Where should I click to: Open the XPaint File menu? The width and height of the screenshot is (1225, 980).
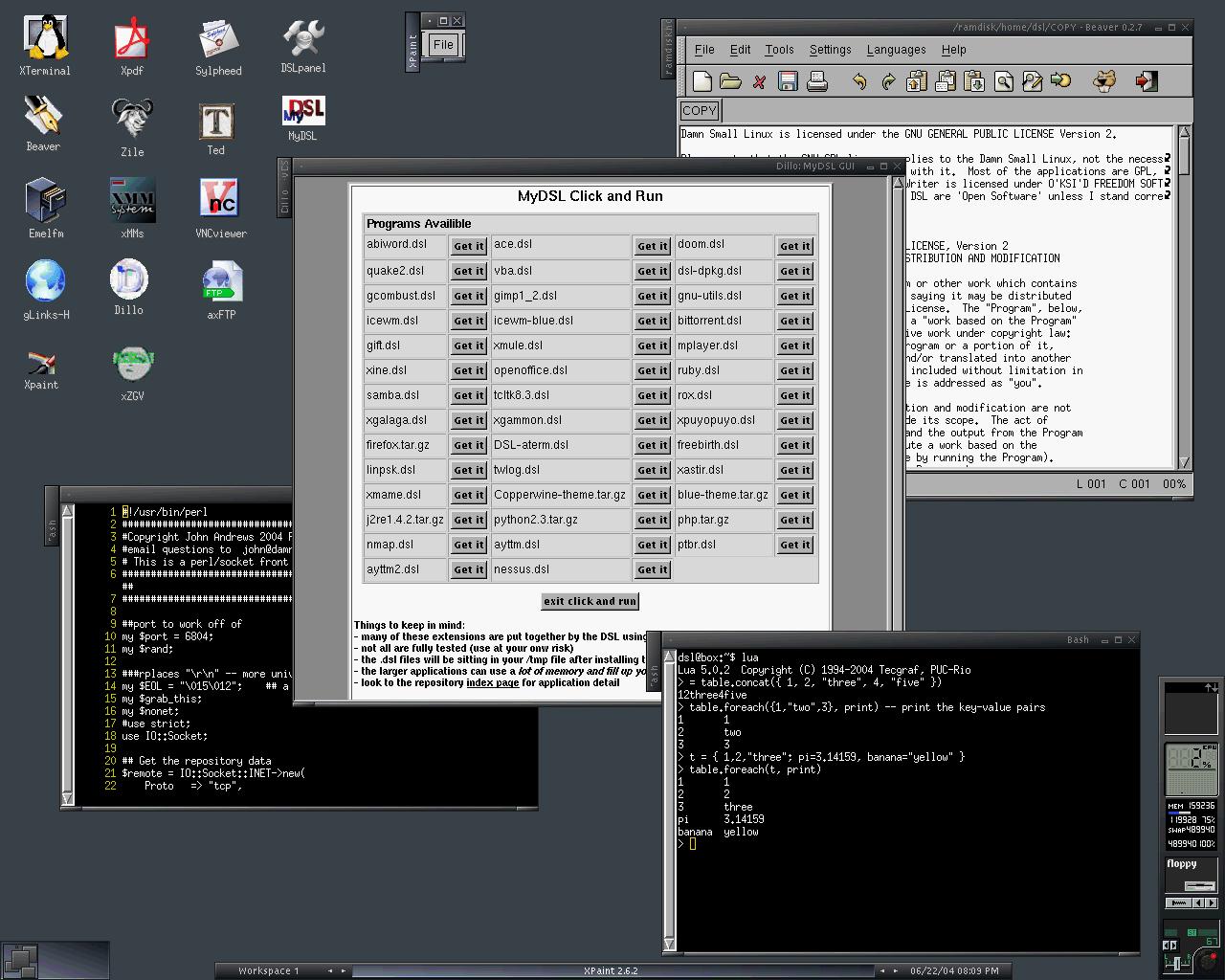443,44
